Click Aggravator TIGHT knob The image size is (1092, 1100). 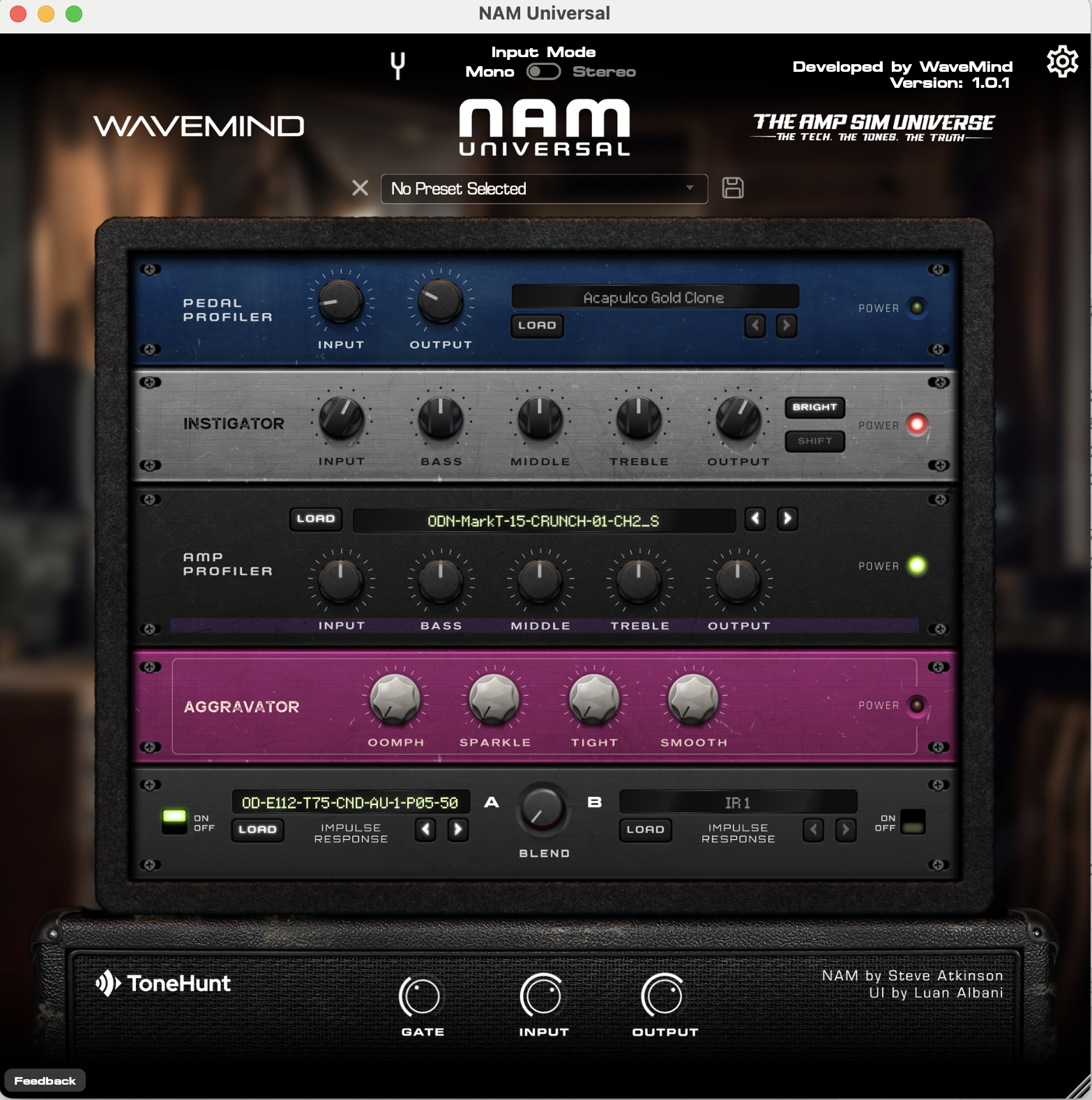594,698
